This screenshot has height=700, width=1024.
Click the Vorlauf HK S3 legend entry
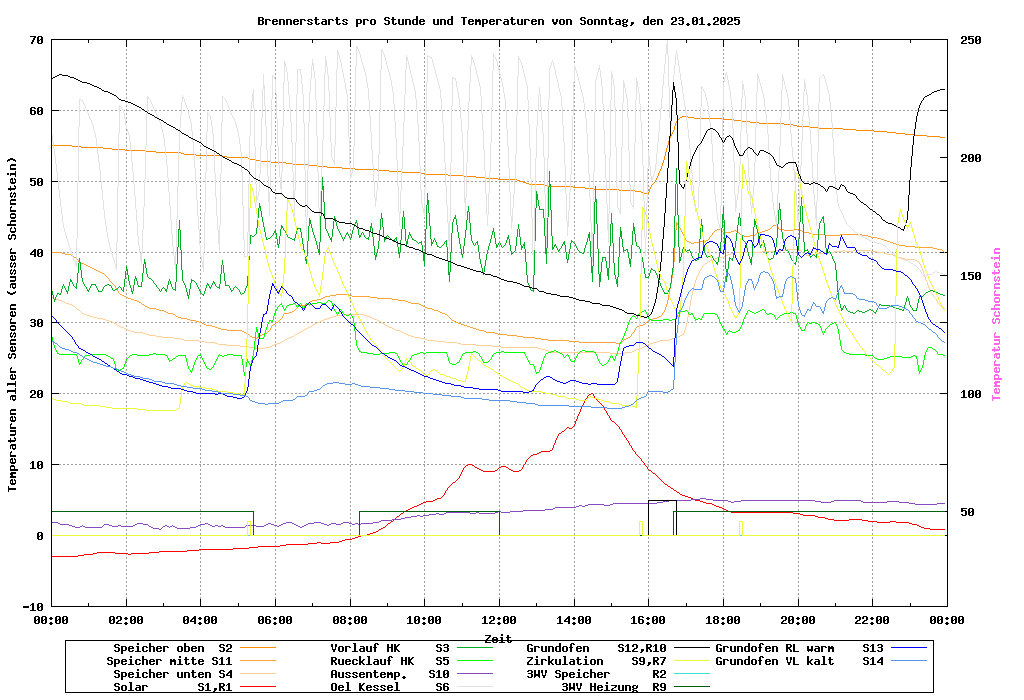click(x=390, y=648)
